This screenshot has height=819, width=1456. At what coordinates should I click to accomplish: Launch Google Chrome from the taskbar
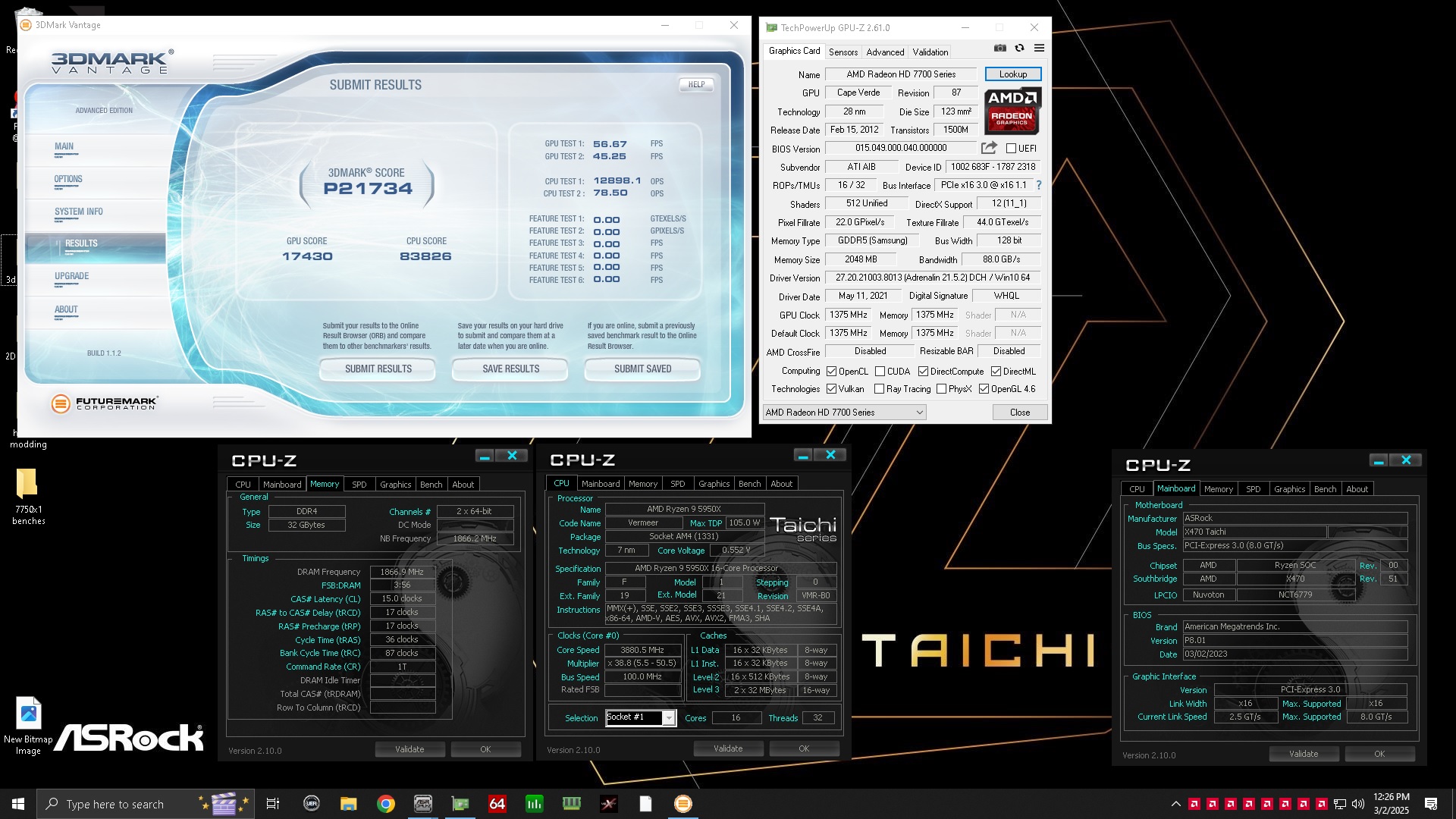coord(386,804)
